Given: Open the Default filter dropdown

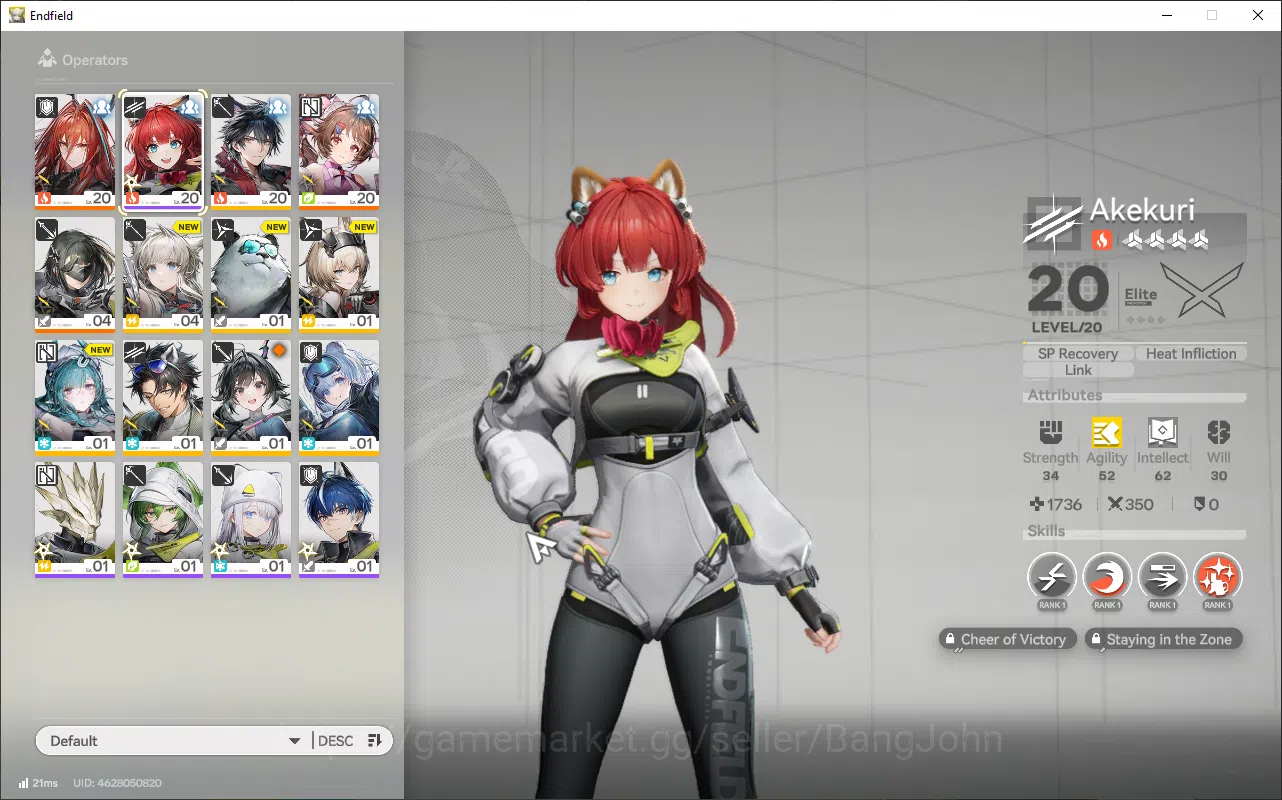Looking at the screenshot, I should (x=173, y=741).
